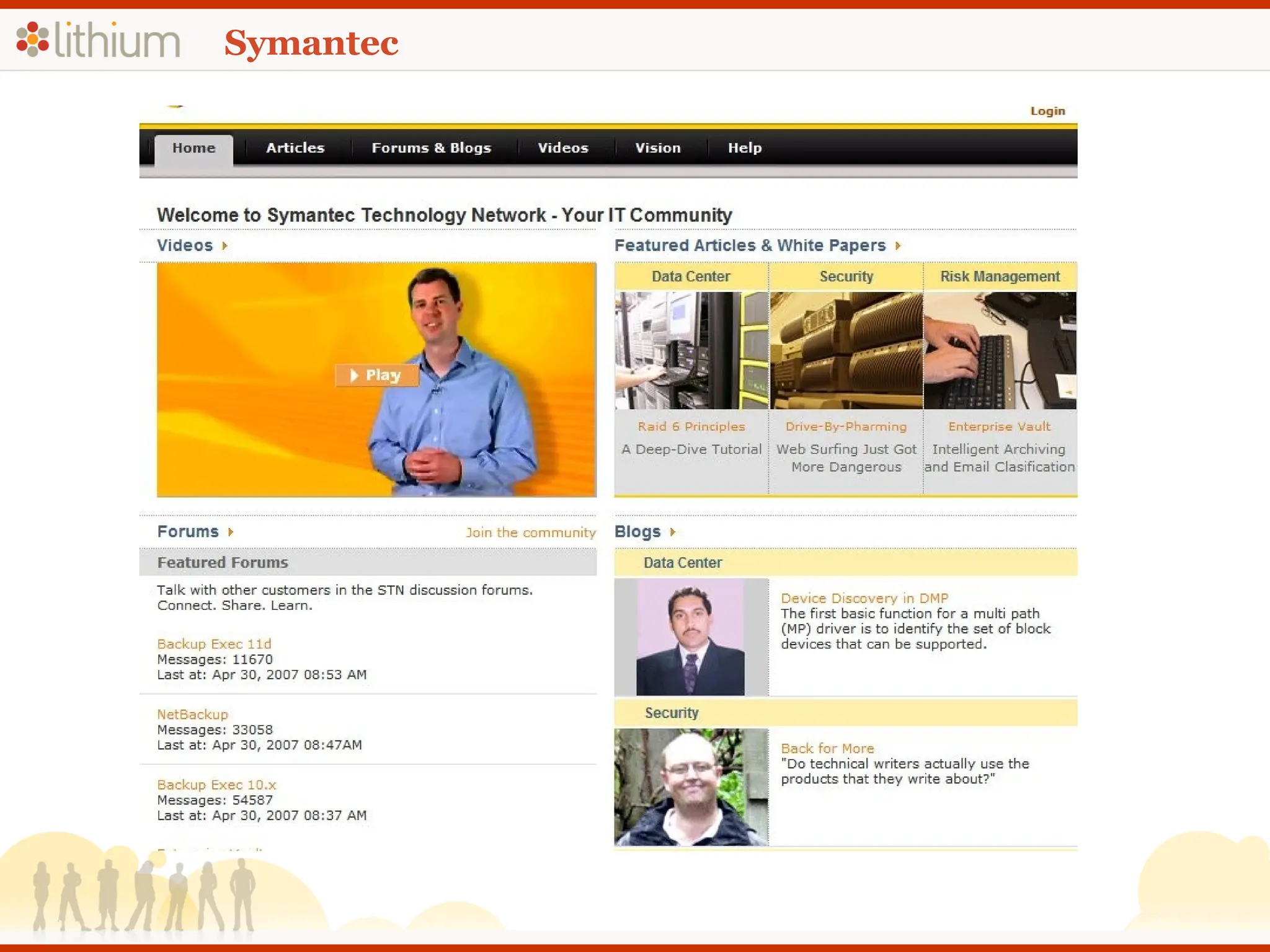Switch to the Videos nav tab
This screenshot has width=1270, height=952.
tap(563, 148)
